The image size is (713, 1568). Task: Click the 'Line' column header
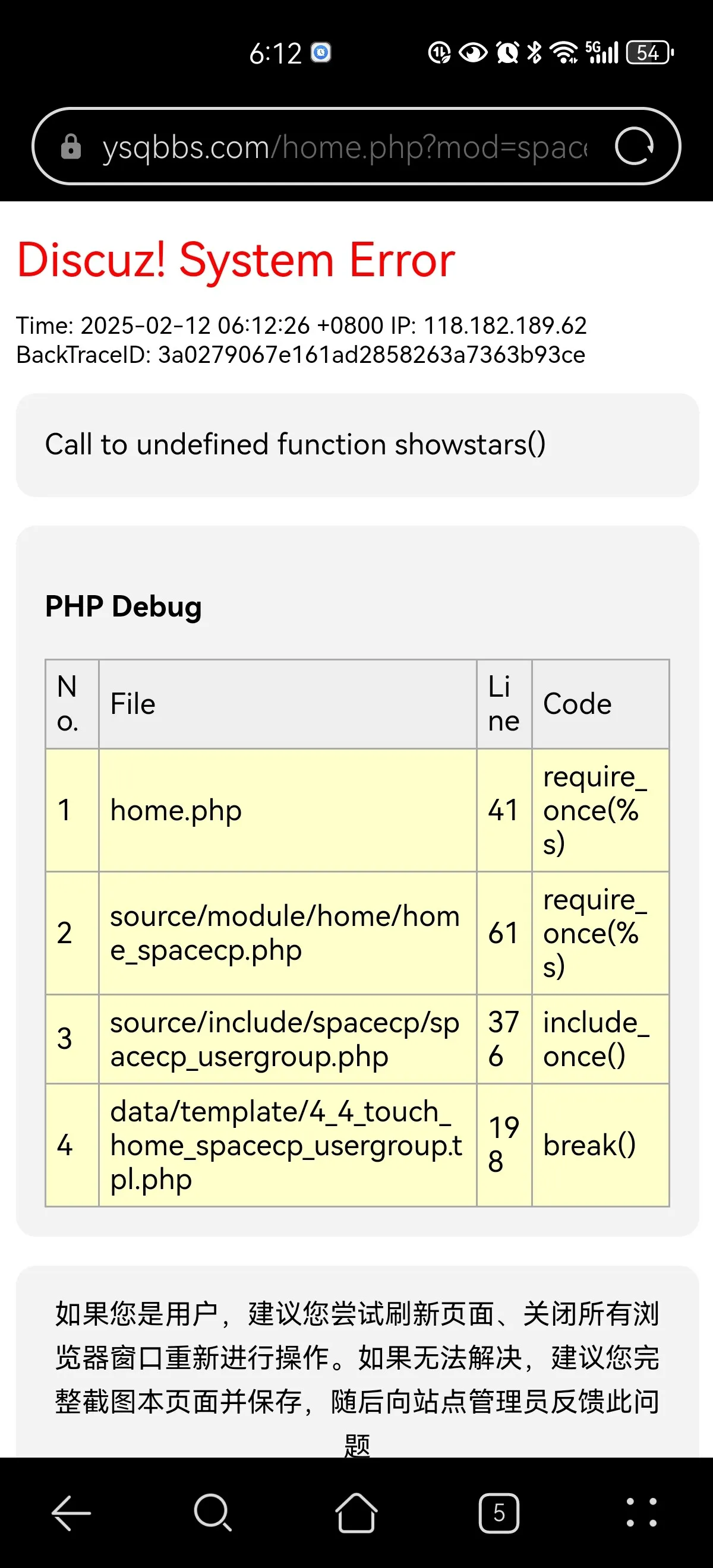click(504, 704)
